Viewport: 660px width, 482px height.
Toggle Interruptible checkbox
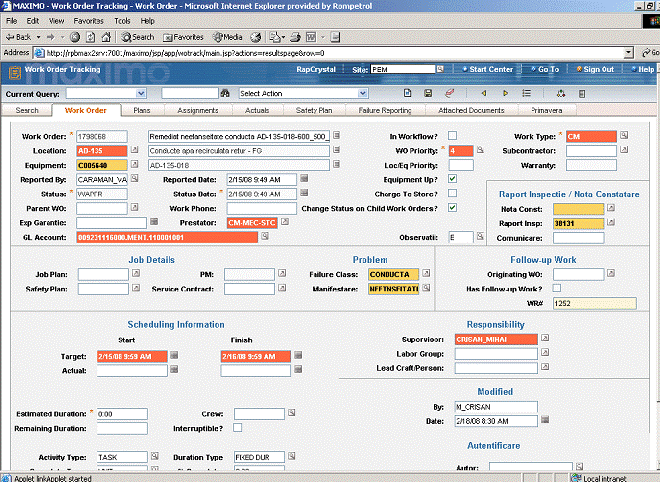[x=238, y=428]
